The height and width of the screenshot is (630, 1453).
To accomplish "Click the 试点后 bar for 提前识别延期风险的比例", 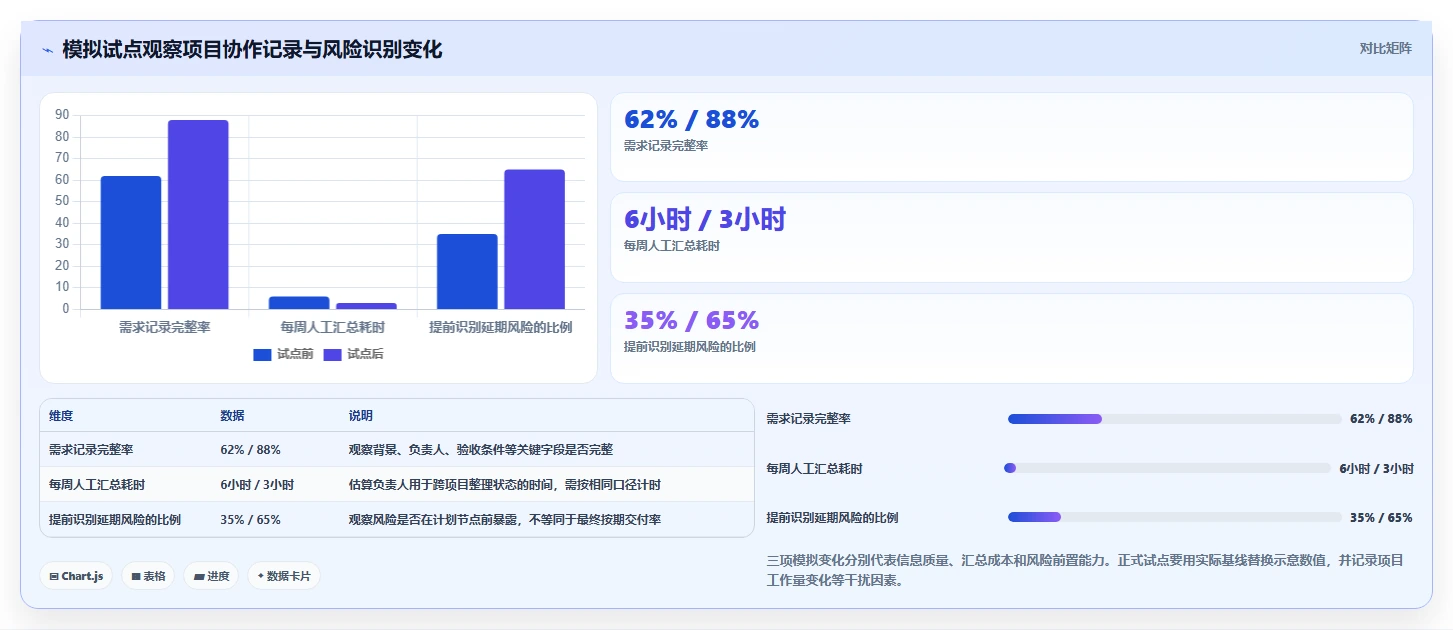I will click(x=534, y=239).
